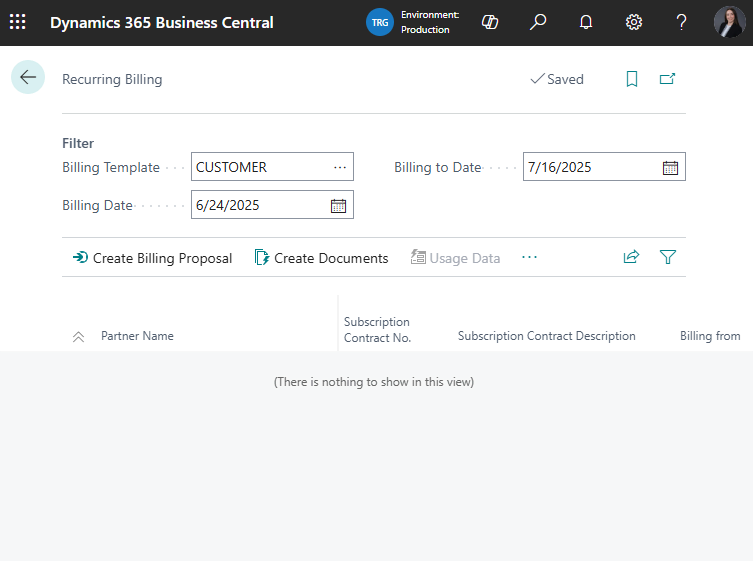Viewport: 753px width, 561px height.
Task: Open the Billing Template lookup ellipsis
Action: coord(340,167)
